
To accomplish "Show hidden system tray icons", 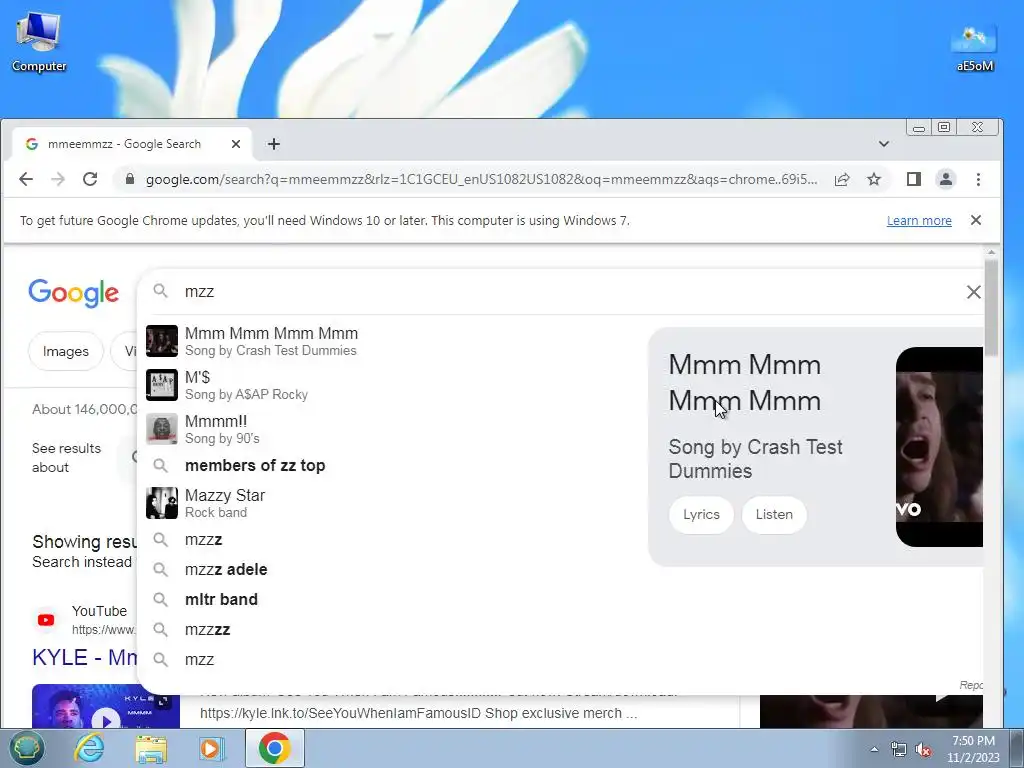I will click(874, 749).
